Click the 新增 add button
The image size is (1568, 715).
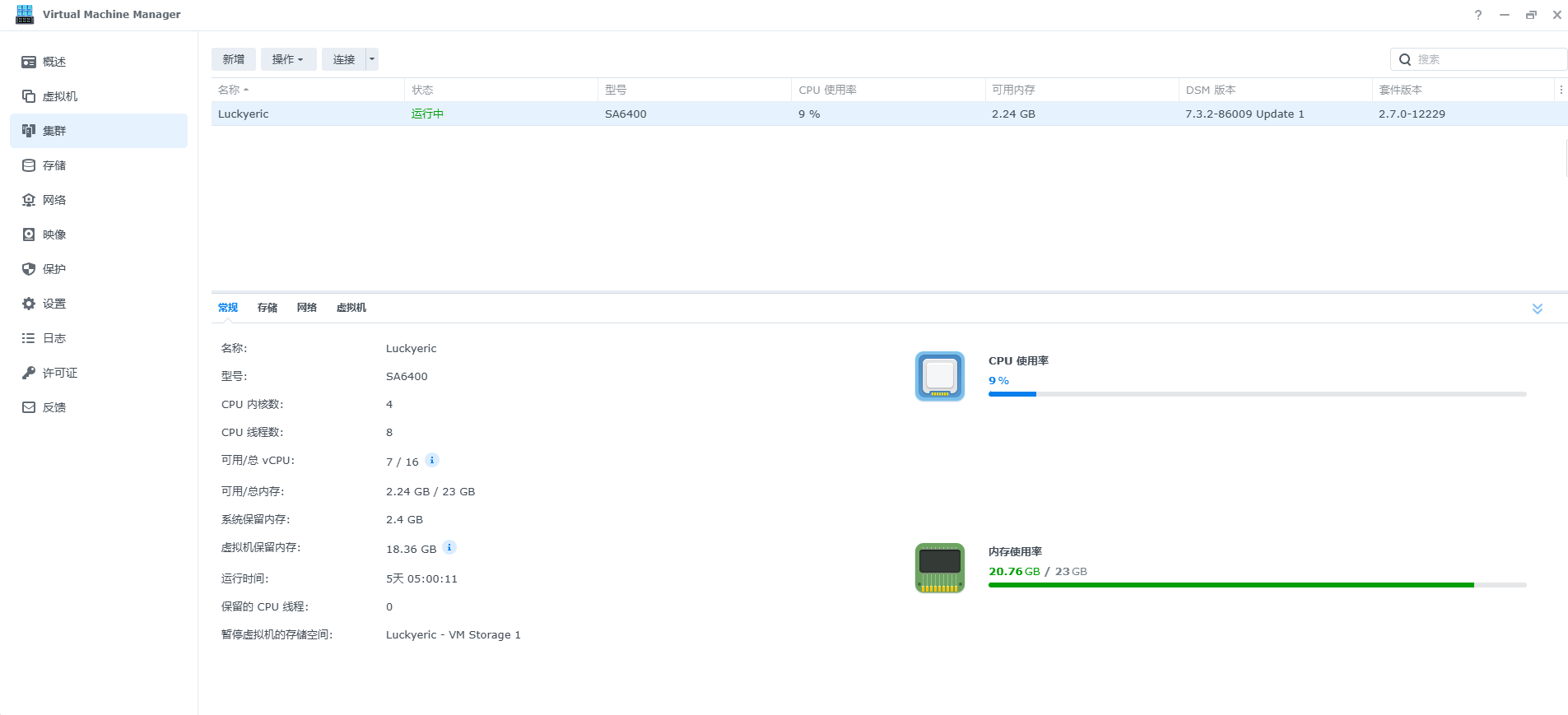point(234,59)
